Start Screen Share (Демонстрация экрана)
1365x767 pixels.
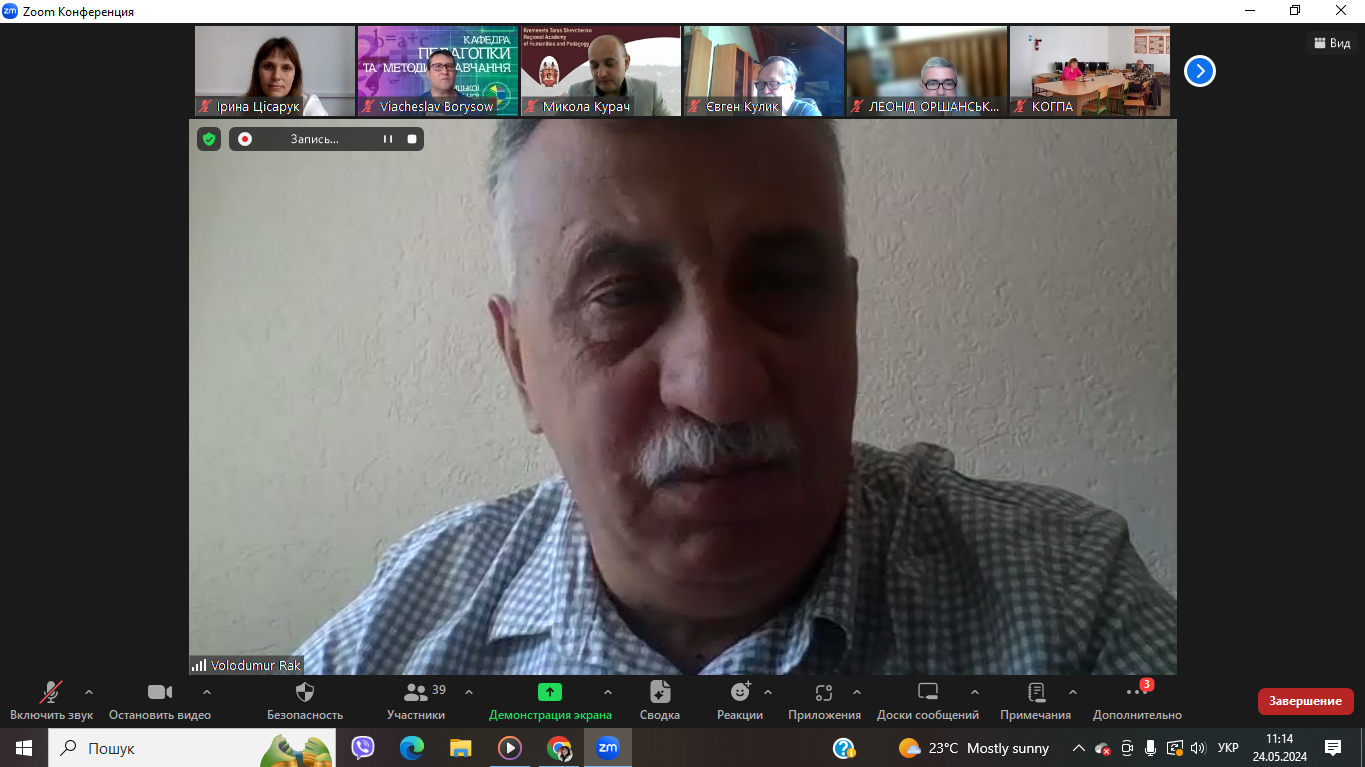(x=549, y=693)
